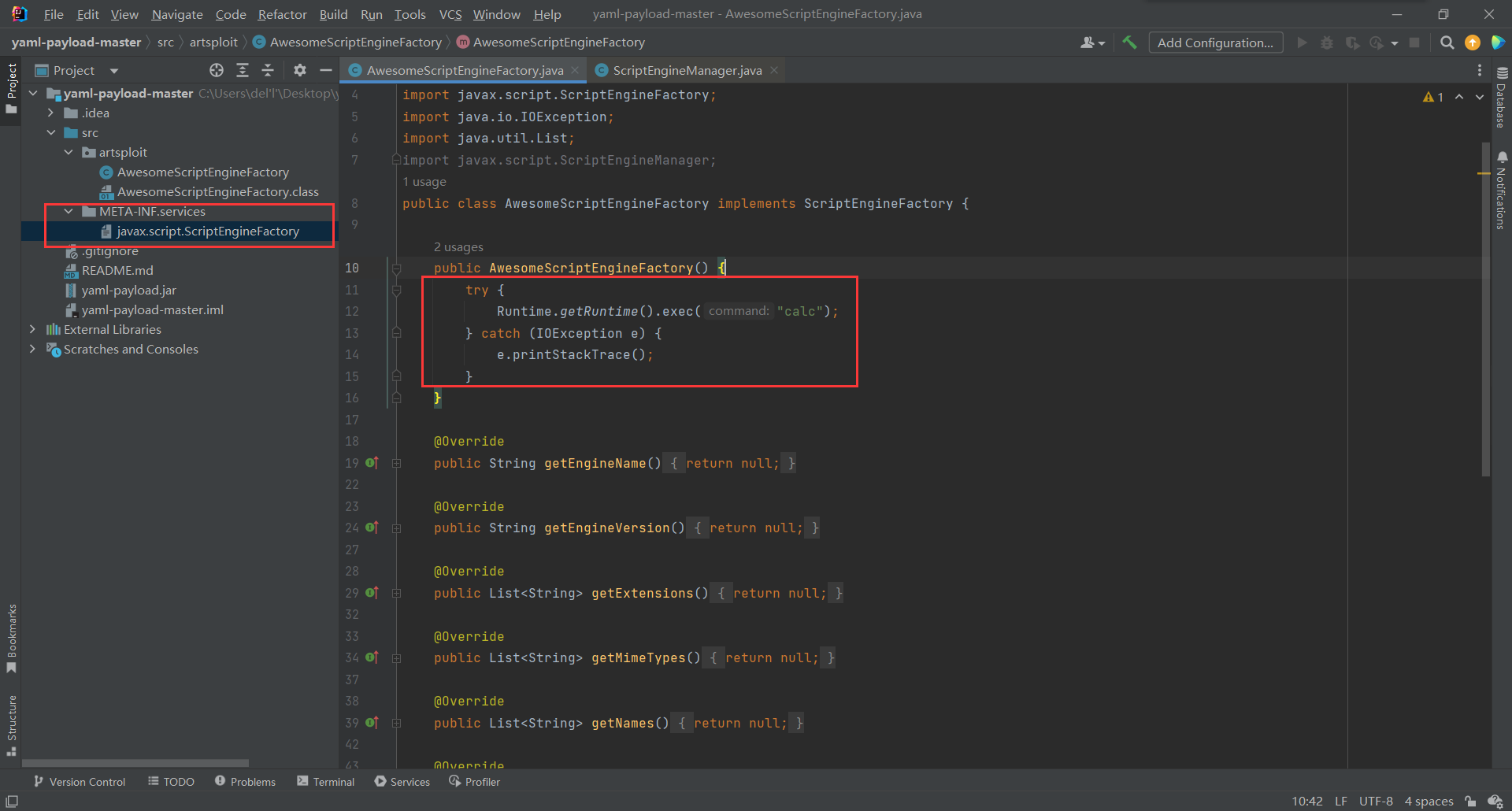
Task: Click the Run green play icon
Action: pyautogui.click(x=1302, y=43)
